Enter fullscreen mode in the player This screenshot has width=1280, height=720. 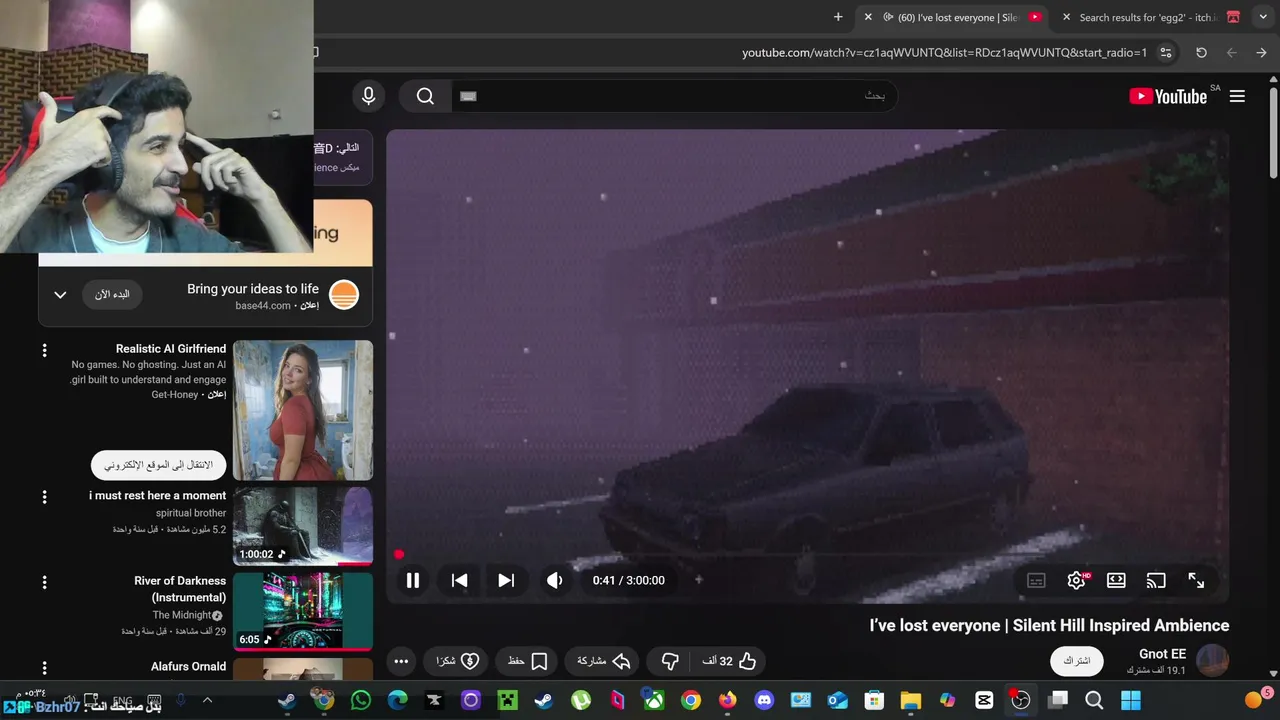click(x=1196, y=580)
